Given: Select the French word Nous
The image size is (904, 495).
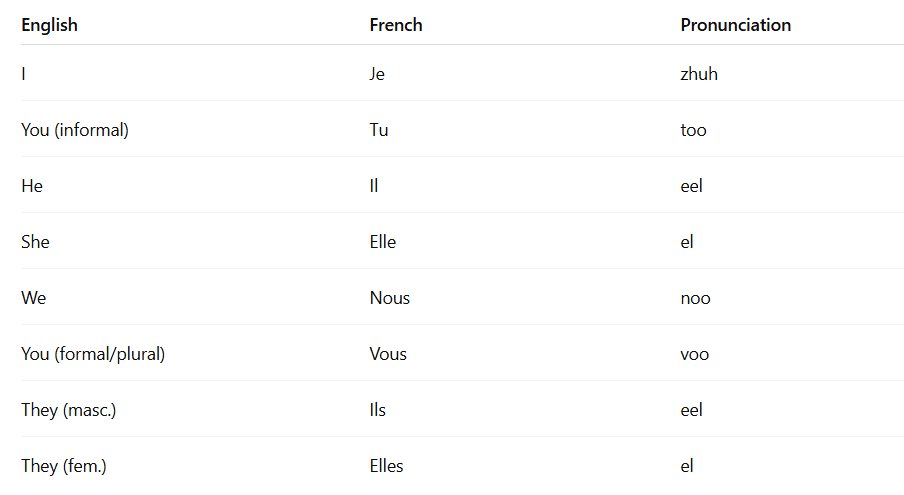Looking at the screenshot, I should pos(390,298).
